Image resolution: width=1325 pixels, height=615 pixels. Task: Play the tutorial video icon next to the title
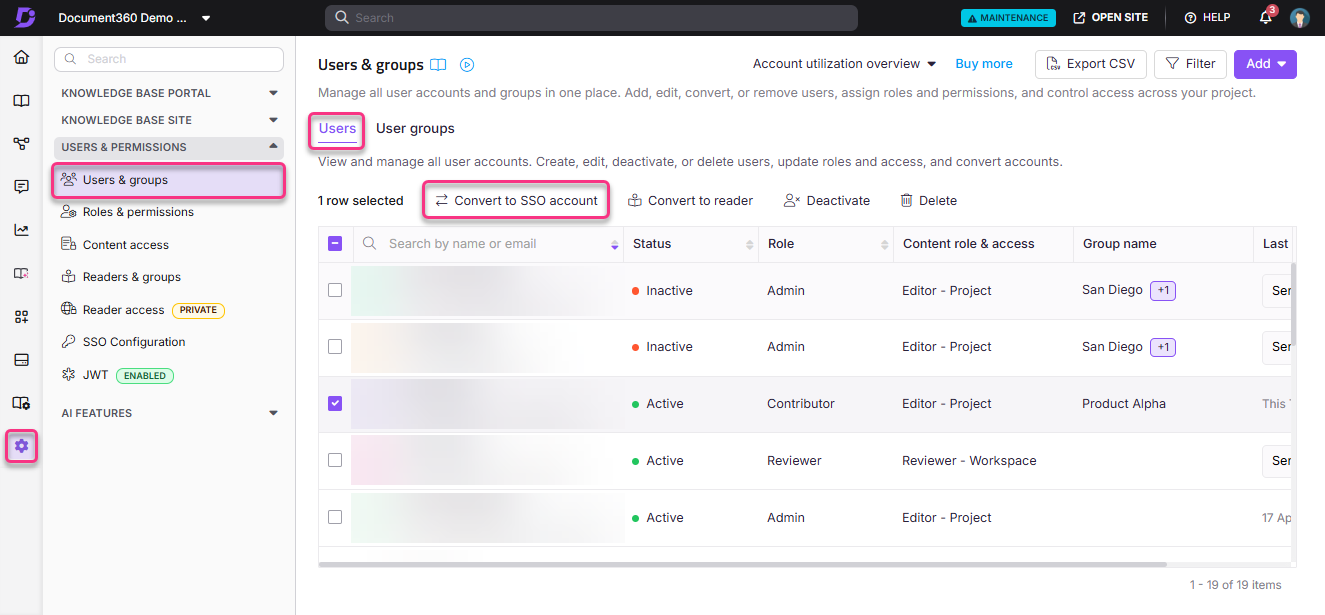[x=466, y=63]
